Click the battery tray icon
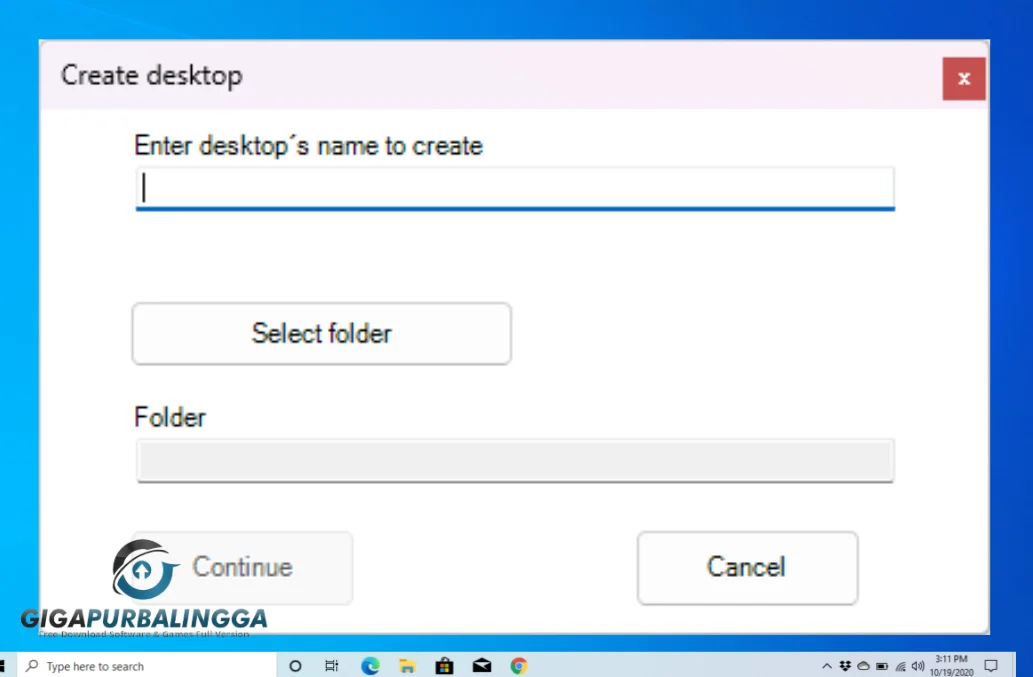This screenshot has height=677, width=1033. (881, 666)
